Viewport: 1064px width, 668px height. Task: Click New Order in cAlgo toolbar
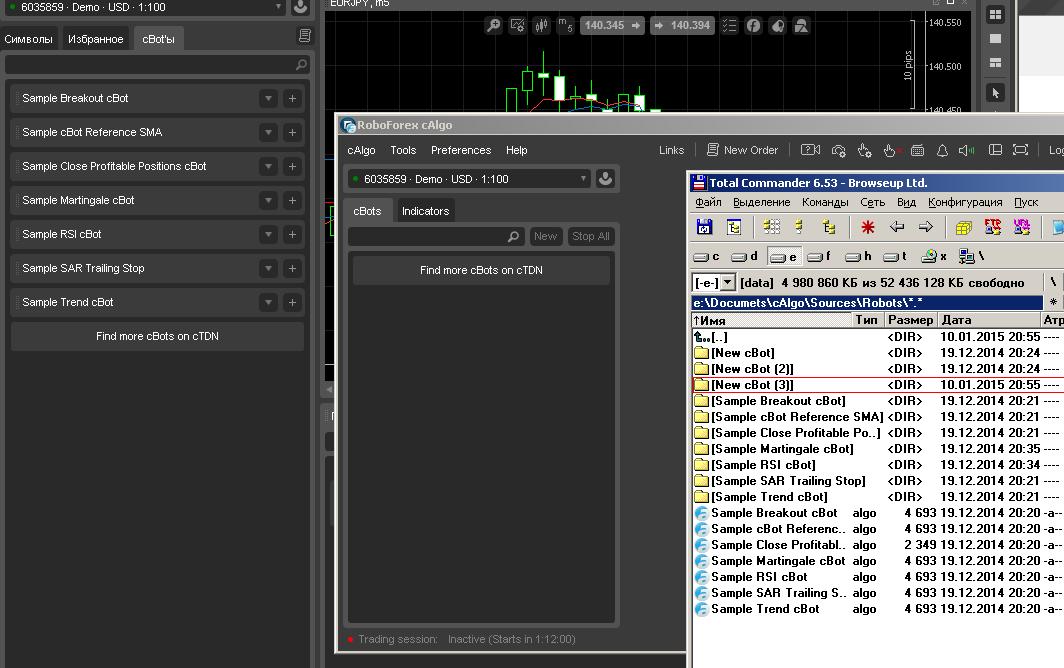coord(742,150)
